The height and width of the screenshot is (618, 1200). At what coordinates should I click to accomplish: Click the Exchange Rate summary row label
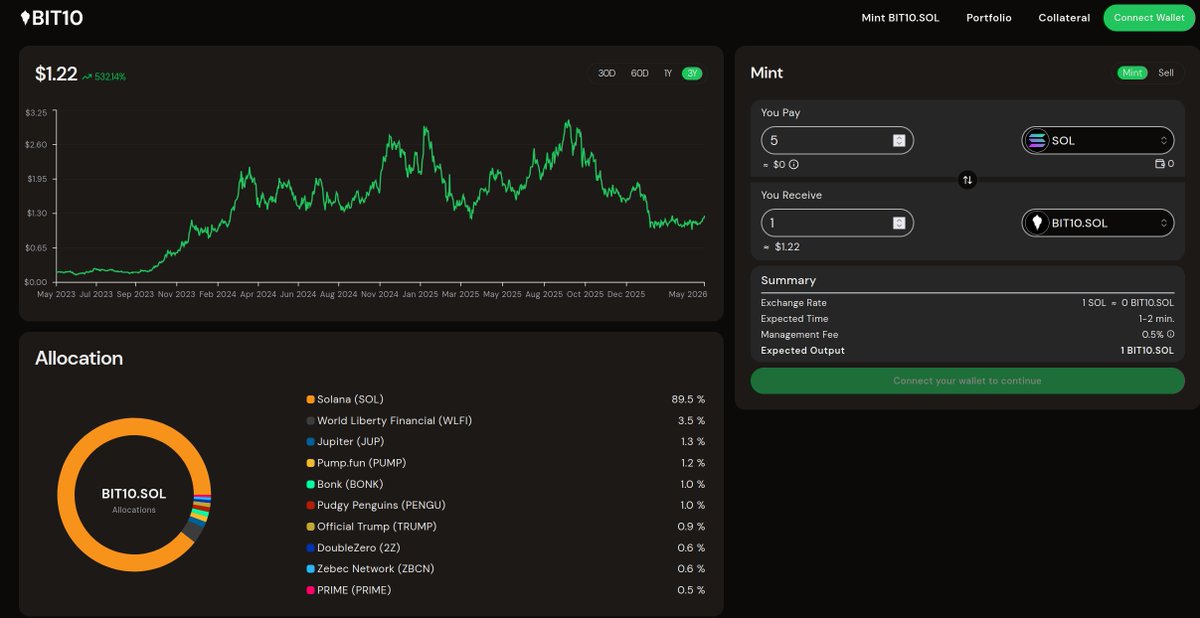(793, 303)
